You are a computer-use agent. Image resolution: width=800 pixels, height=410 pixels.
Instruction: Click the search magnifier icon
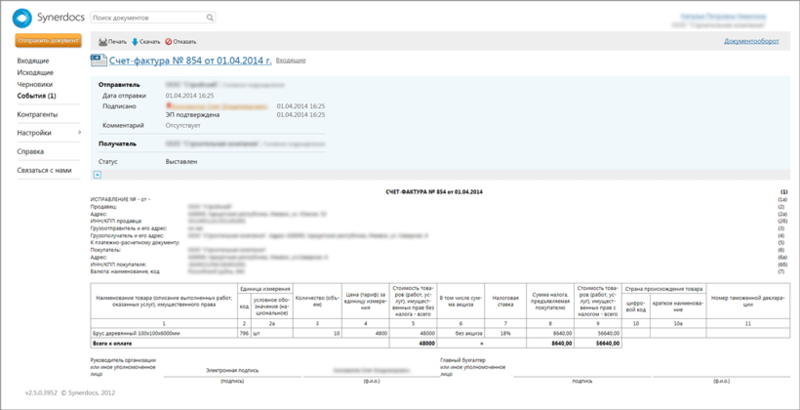pos(207,18)
